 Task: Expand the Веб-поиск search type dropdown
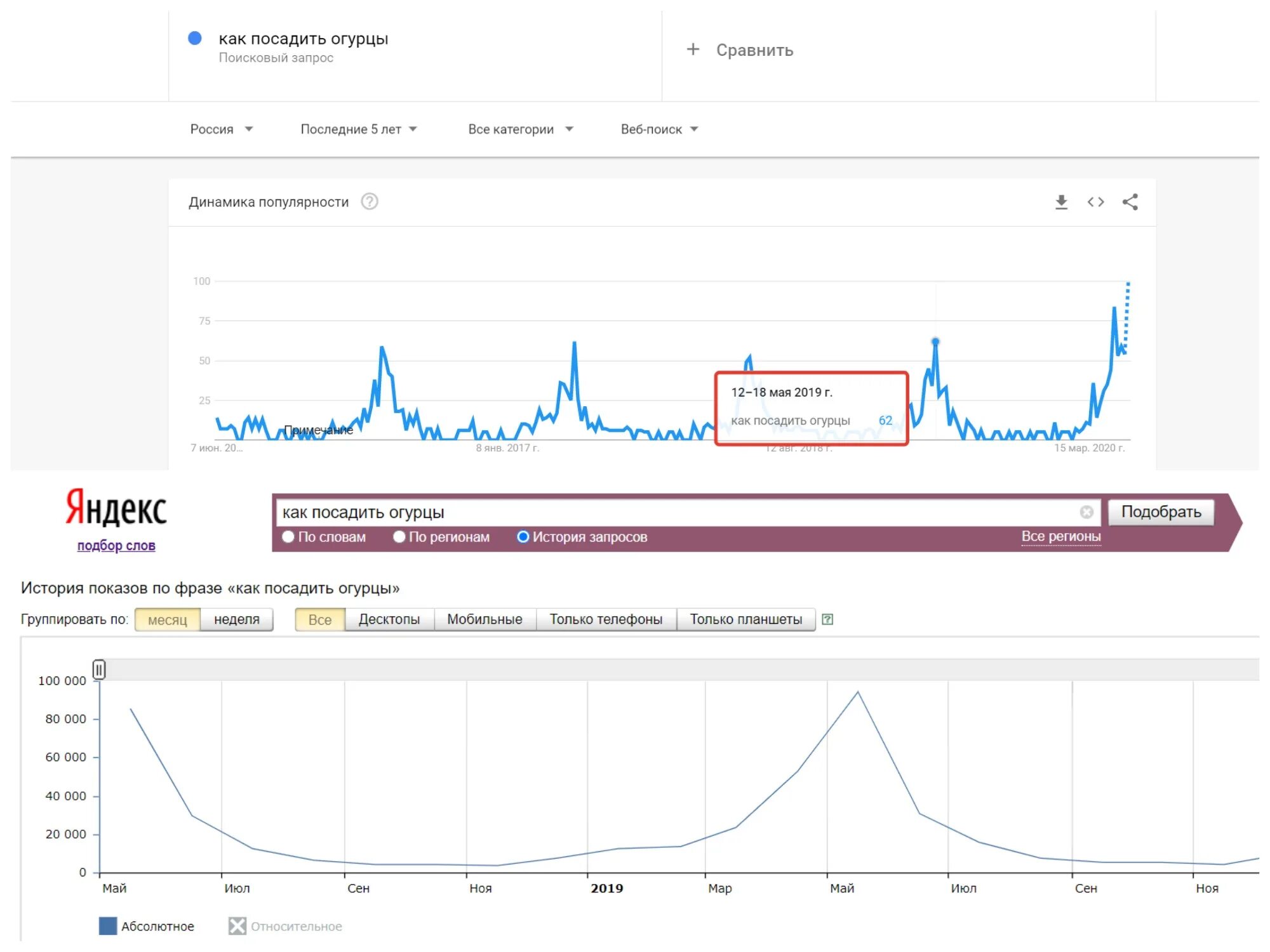point(659,129)
